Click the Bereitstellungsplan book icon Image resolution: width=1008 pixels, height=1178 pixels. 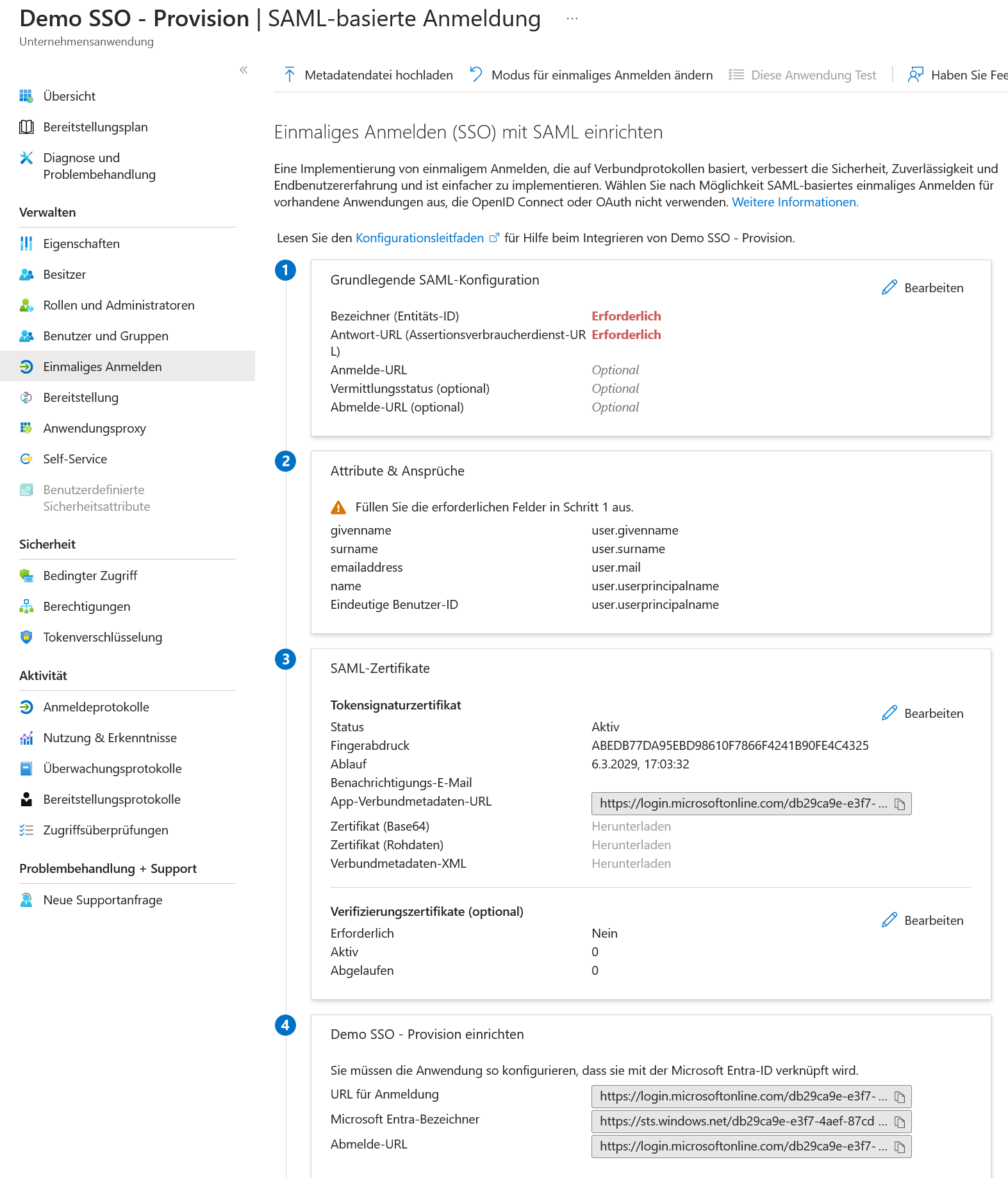tap(26, 127)
